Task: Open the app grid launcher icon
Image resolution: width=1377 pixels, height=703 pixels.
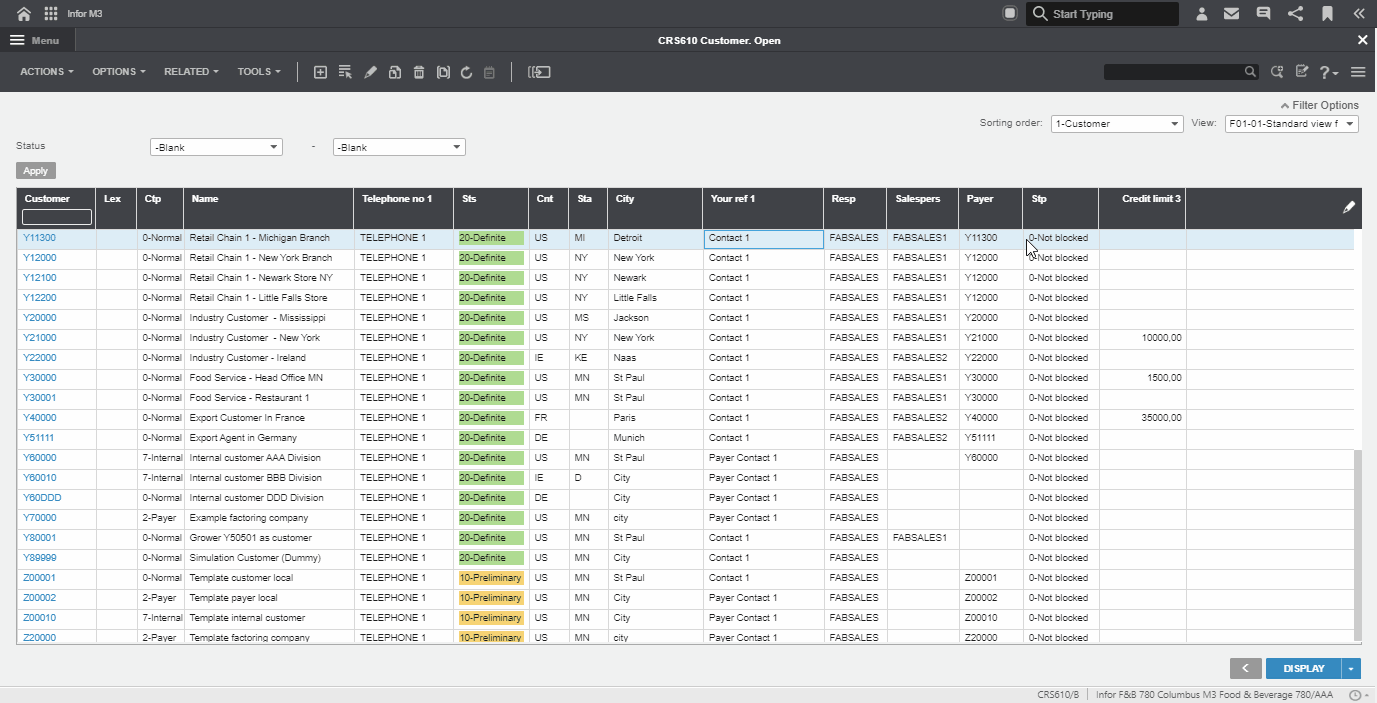Action: (51, 14)
